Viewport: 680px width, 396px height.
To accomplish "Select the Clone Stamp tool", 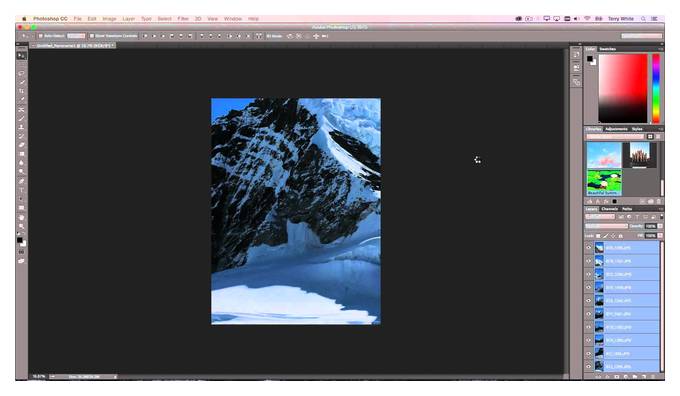I will click(x=21, y=127).
